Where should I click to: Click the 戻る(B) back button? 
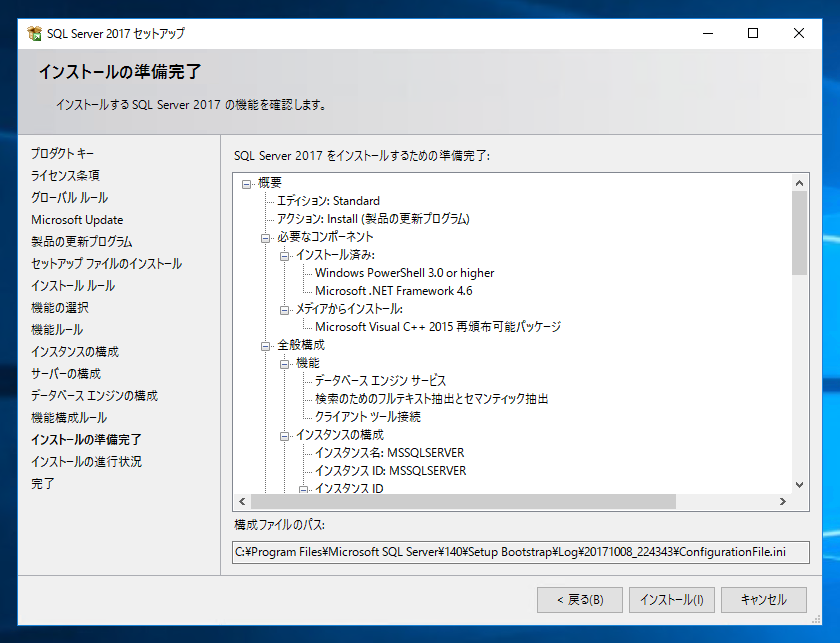point(580,600)
